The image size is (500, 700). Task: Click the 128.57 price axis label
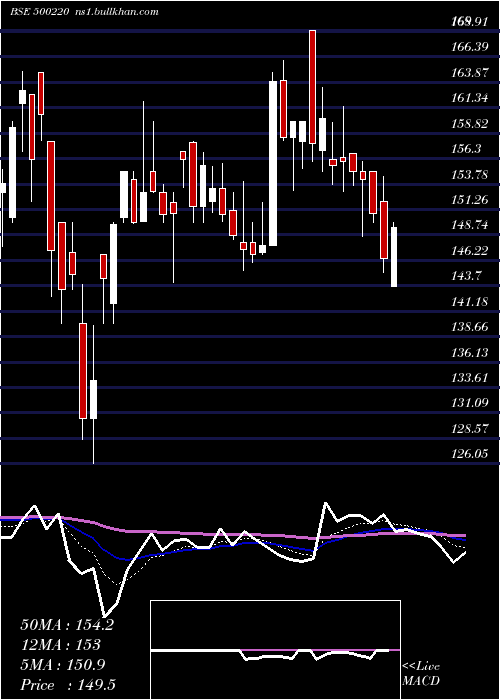pos(469,429)
